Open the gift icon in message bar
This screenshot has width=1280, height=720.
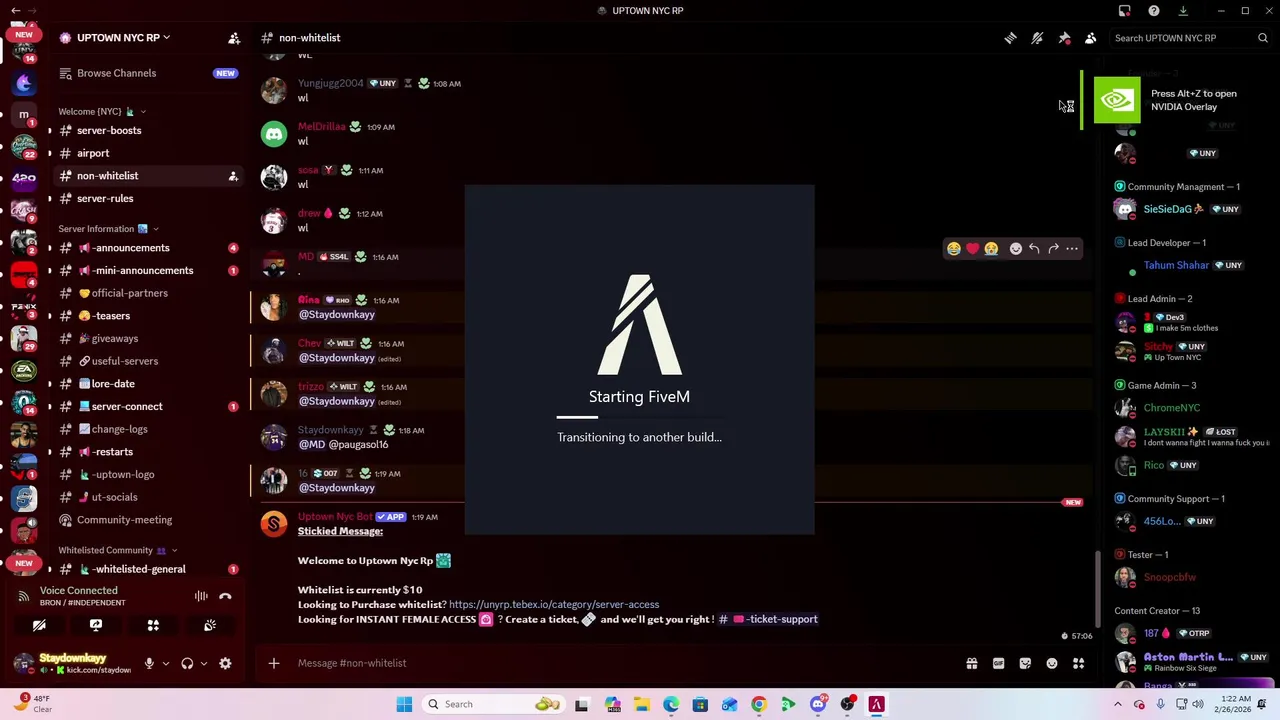(x=971, y=663)
